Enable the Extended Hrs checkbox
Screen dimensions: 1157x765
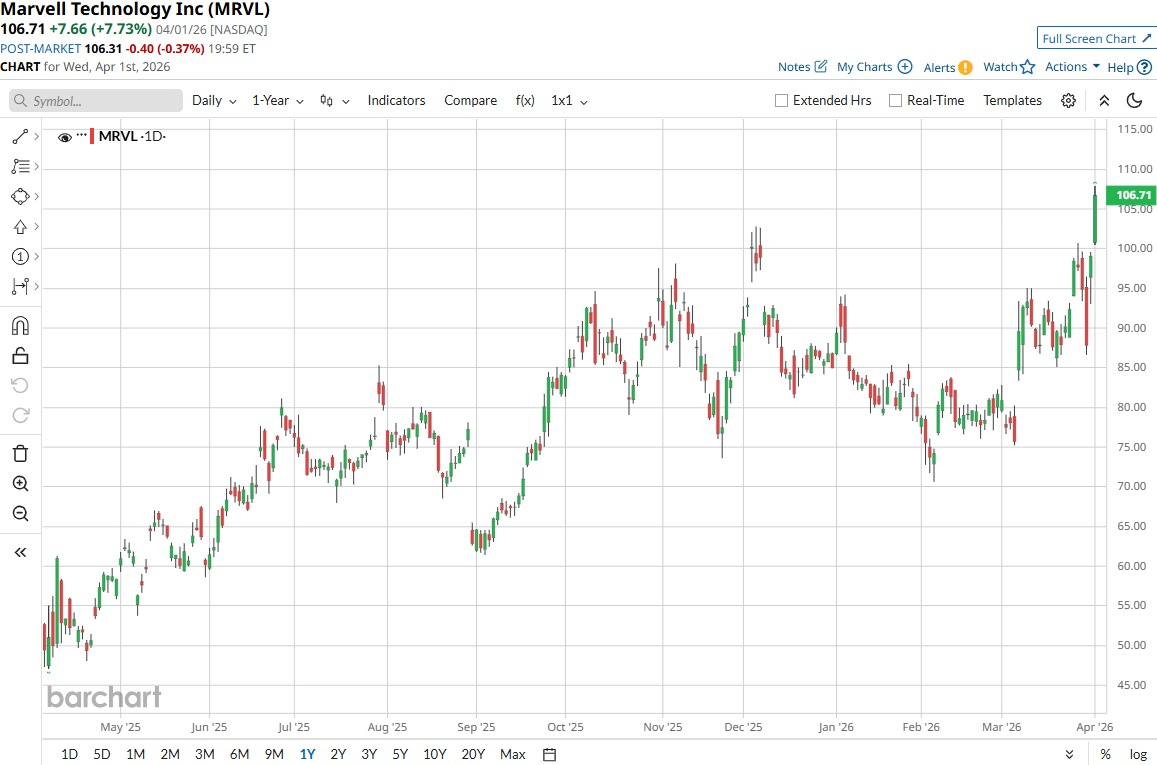point(781,100)
